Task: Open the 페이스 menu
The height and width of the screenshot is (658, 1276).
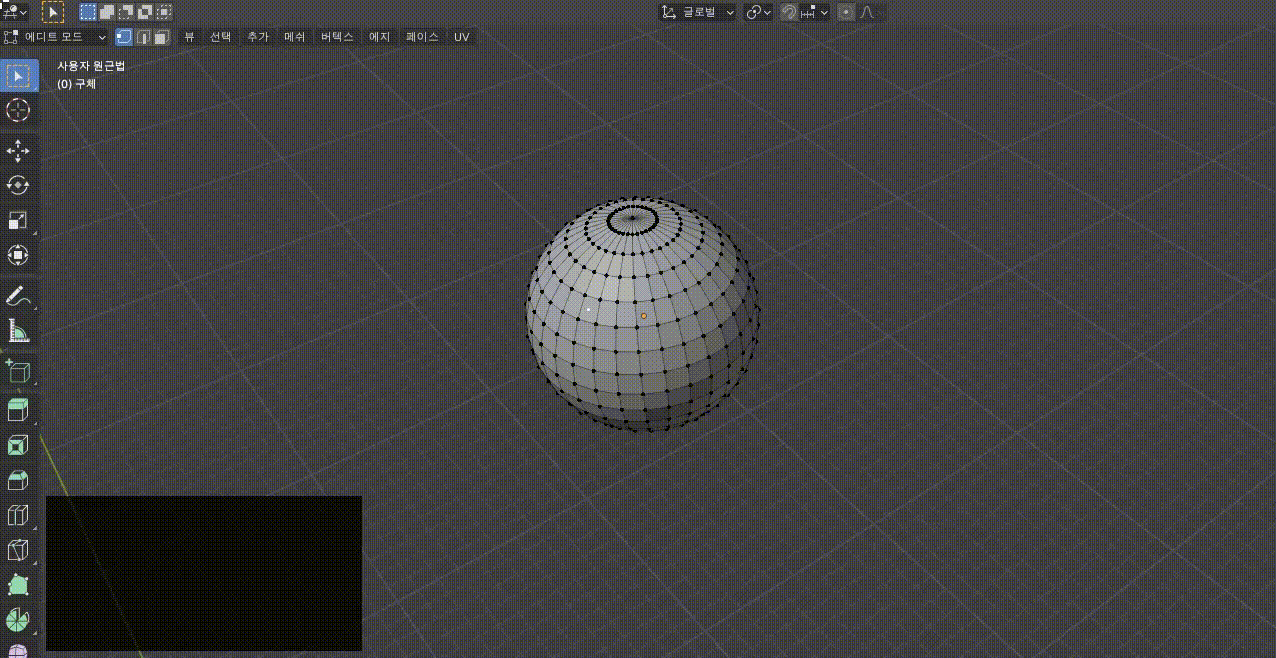Action: click(422, 37)
